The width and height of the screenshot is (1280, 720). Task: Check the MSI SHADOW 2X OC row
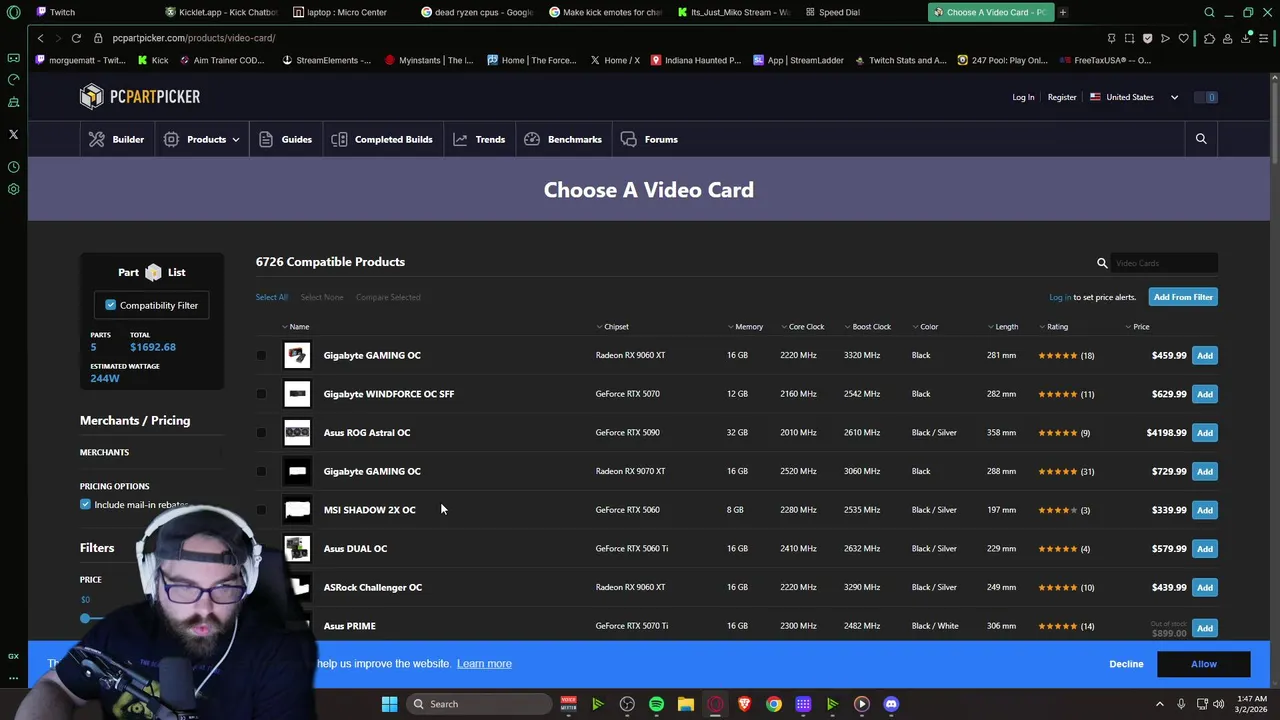click(x=261, y=510)
